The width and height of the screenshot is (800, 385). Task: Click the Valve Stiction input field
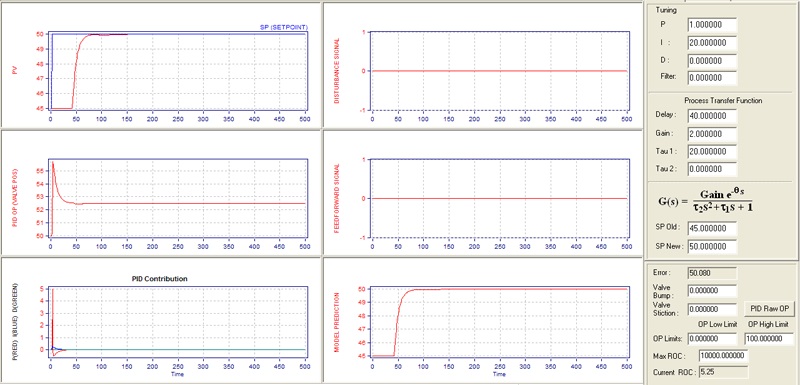[712, 309]
